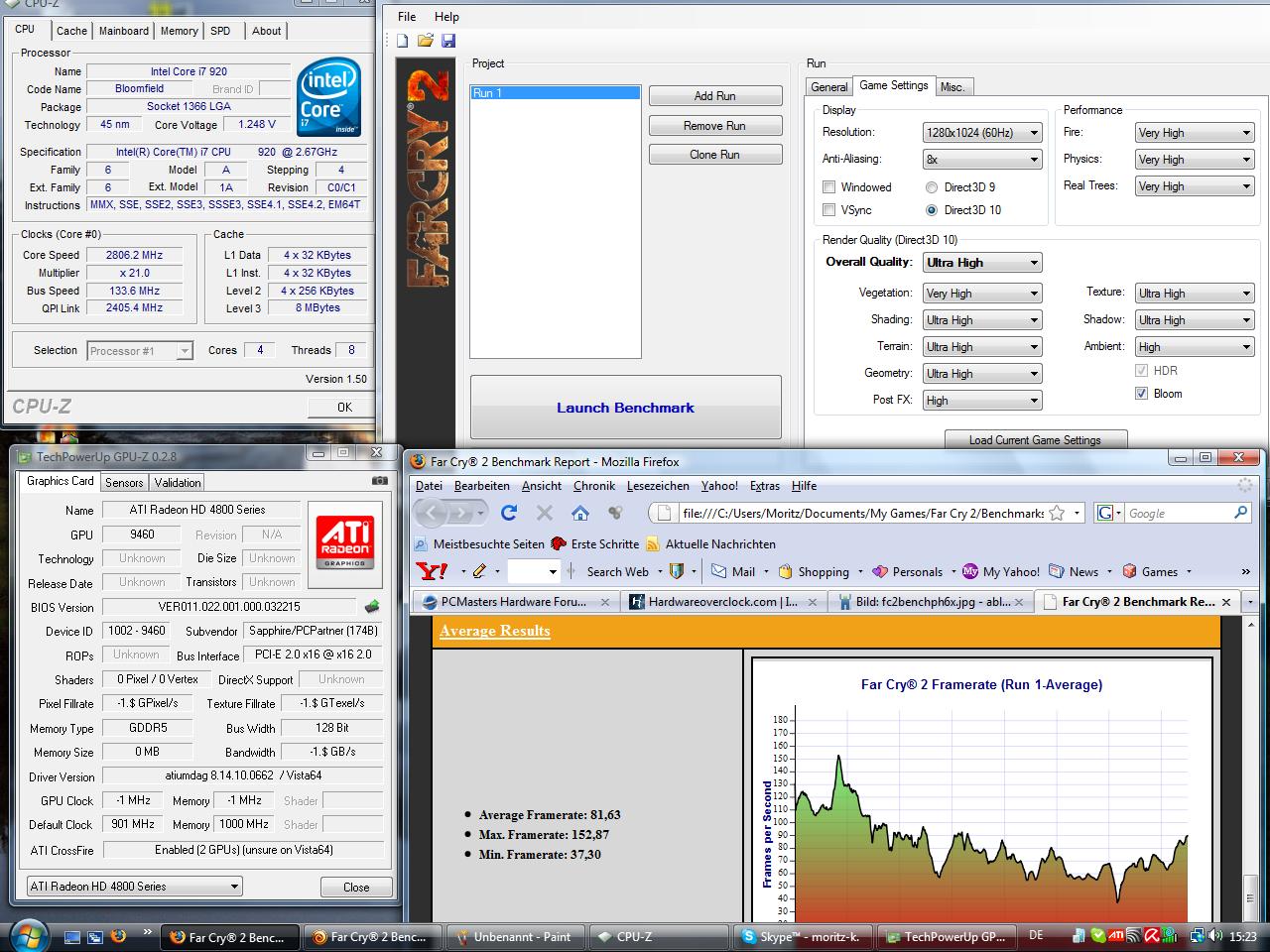Viewport: 1270px width, 952px height.
Task: Click the Yahoo toolbar pencil icon
Action: (479, 571)
